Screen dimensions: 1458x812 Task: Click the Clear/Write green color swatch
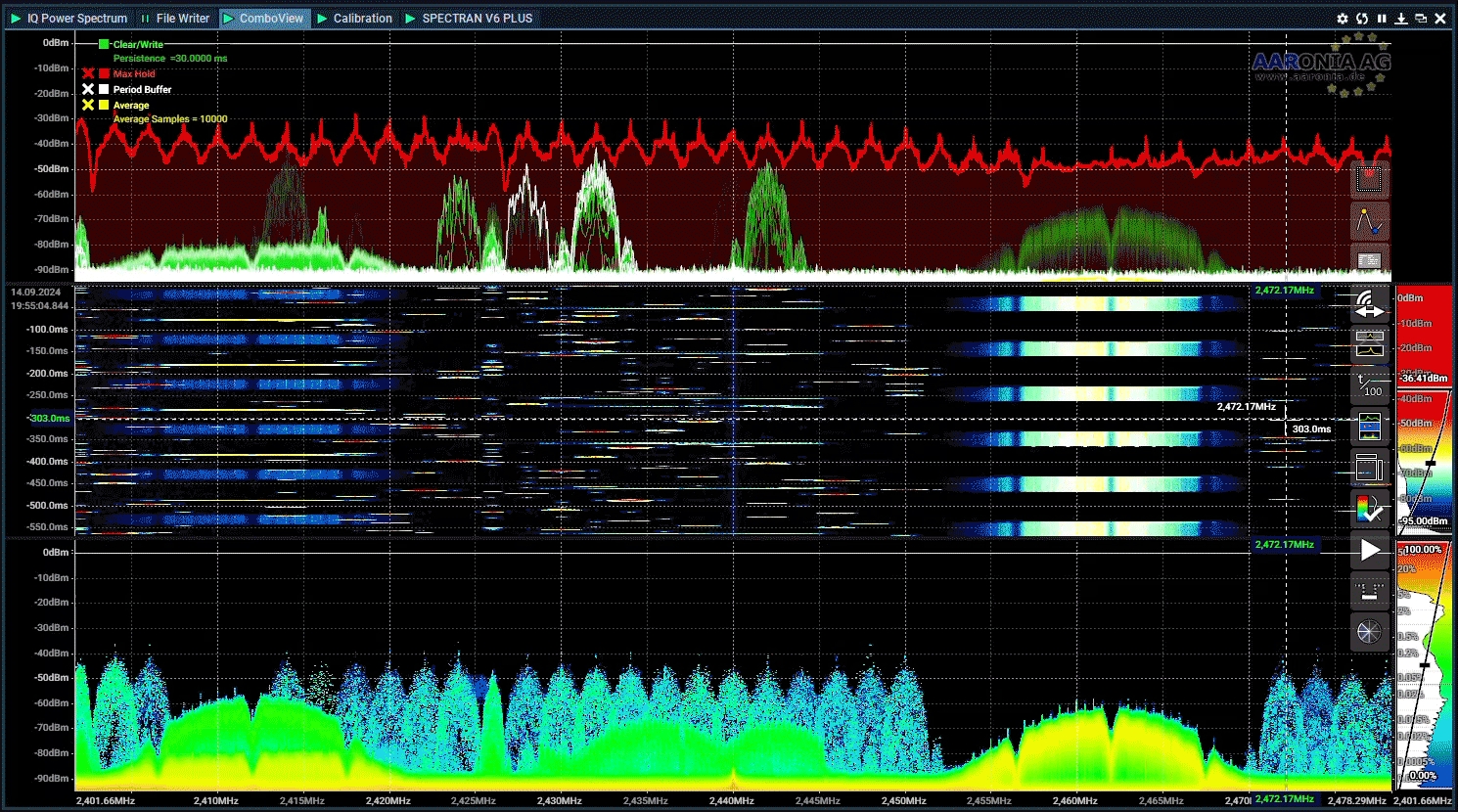[x=104, y=45]
